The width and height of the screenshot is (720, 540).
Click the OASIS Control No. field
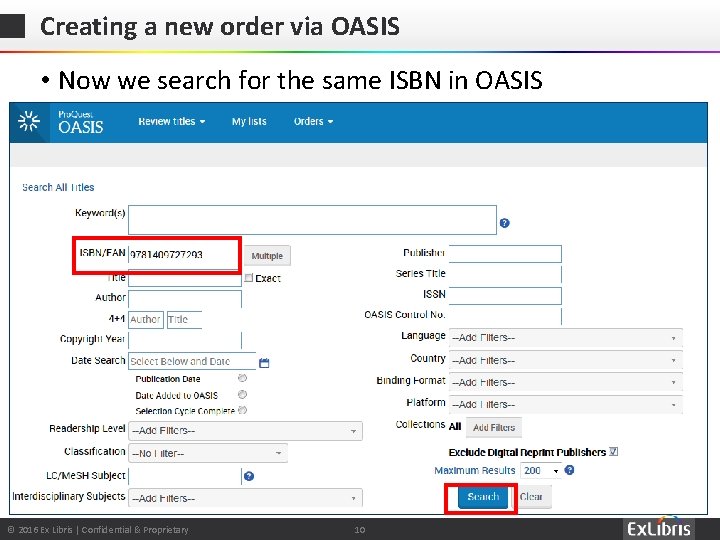505,316
